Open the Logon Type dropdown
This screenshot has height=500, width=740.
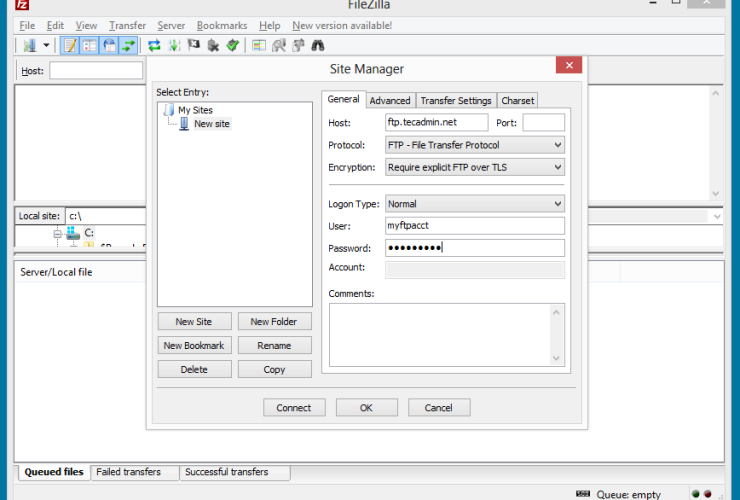474,204
